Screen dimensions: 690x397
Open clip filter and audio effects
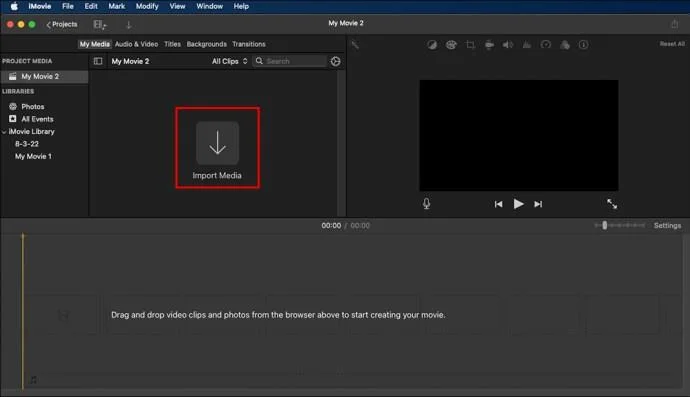click(x=565, y=44)
